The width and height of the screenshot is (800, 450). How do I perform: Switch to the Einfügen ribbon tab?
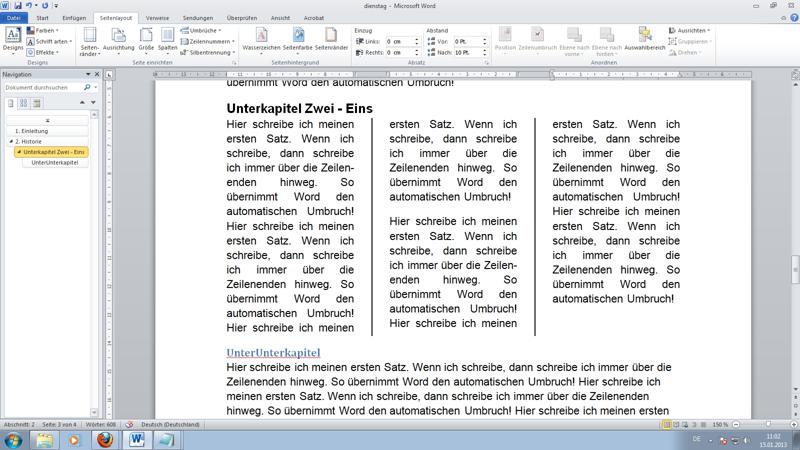coord(74,18)
